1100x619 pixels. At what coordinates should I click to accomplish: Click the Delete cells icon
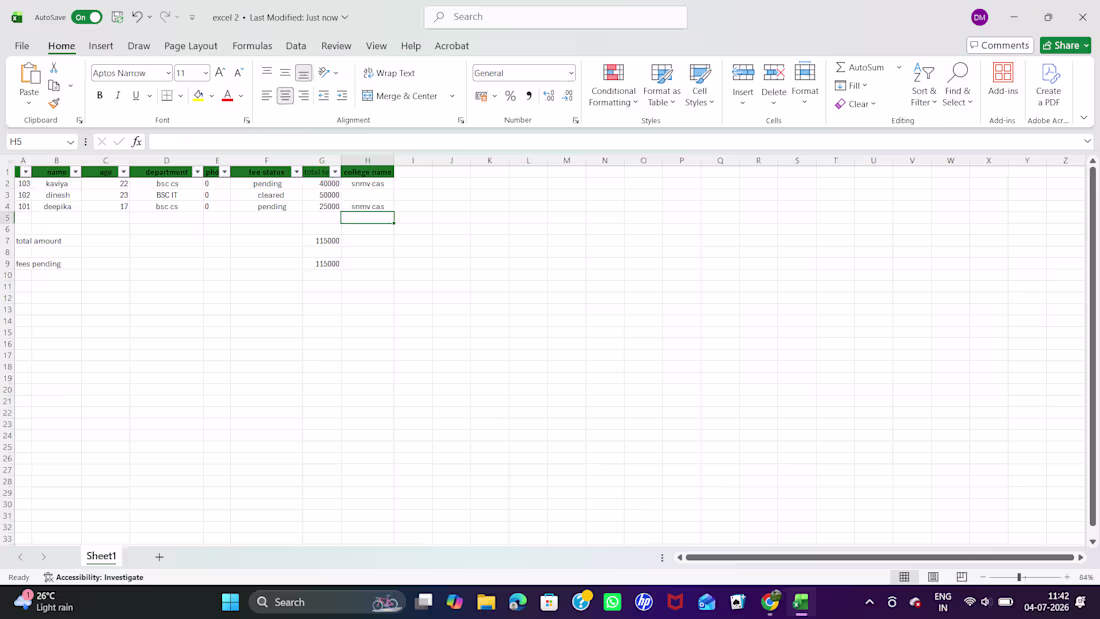coord(773,73)
